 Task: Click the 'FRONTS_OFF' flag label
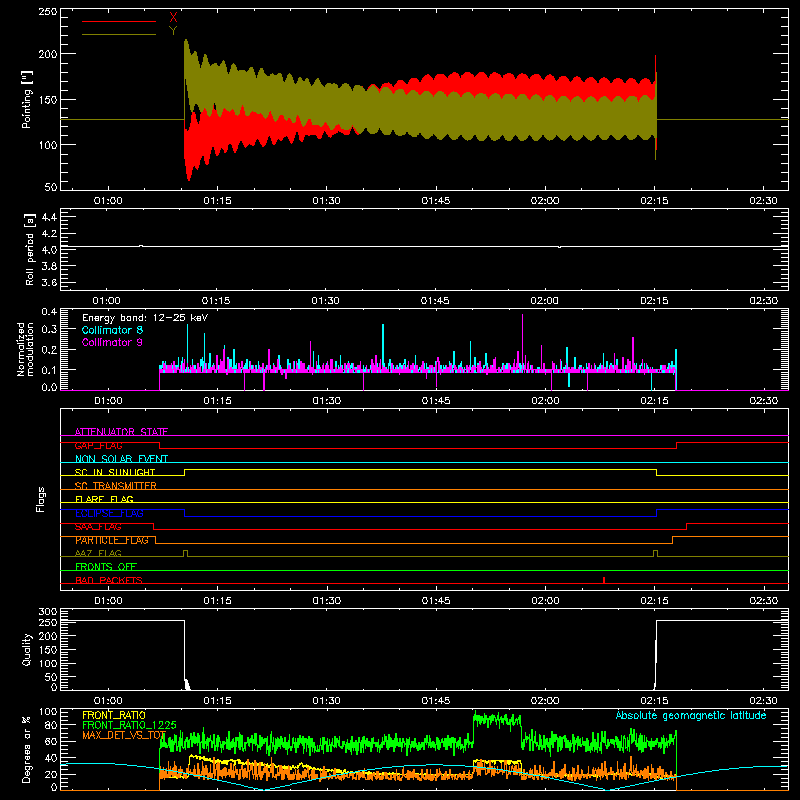click(106, 566)
